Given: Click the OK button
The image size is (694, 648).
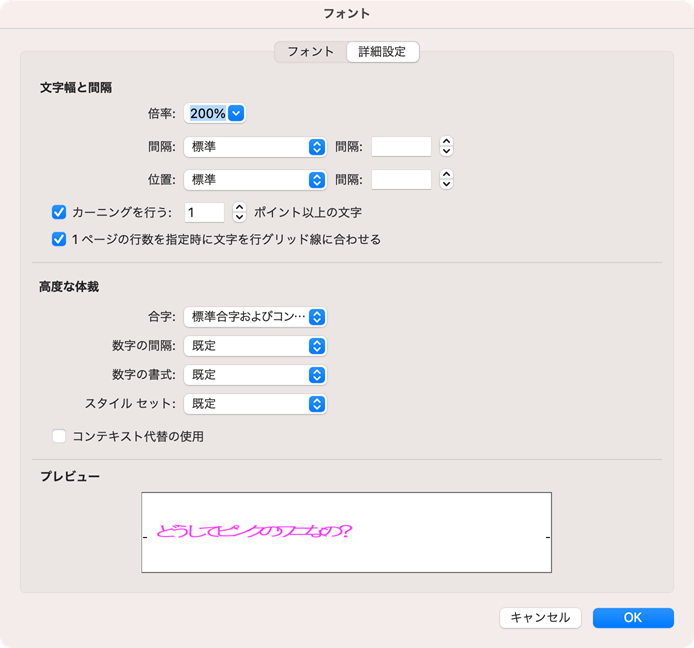Looking at the screenshot, I should (x=633, y=618).
